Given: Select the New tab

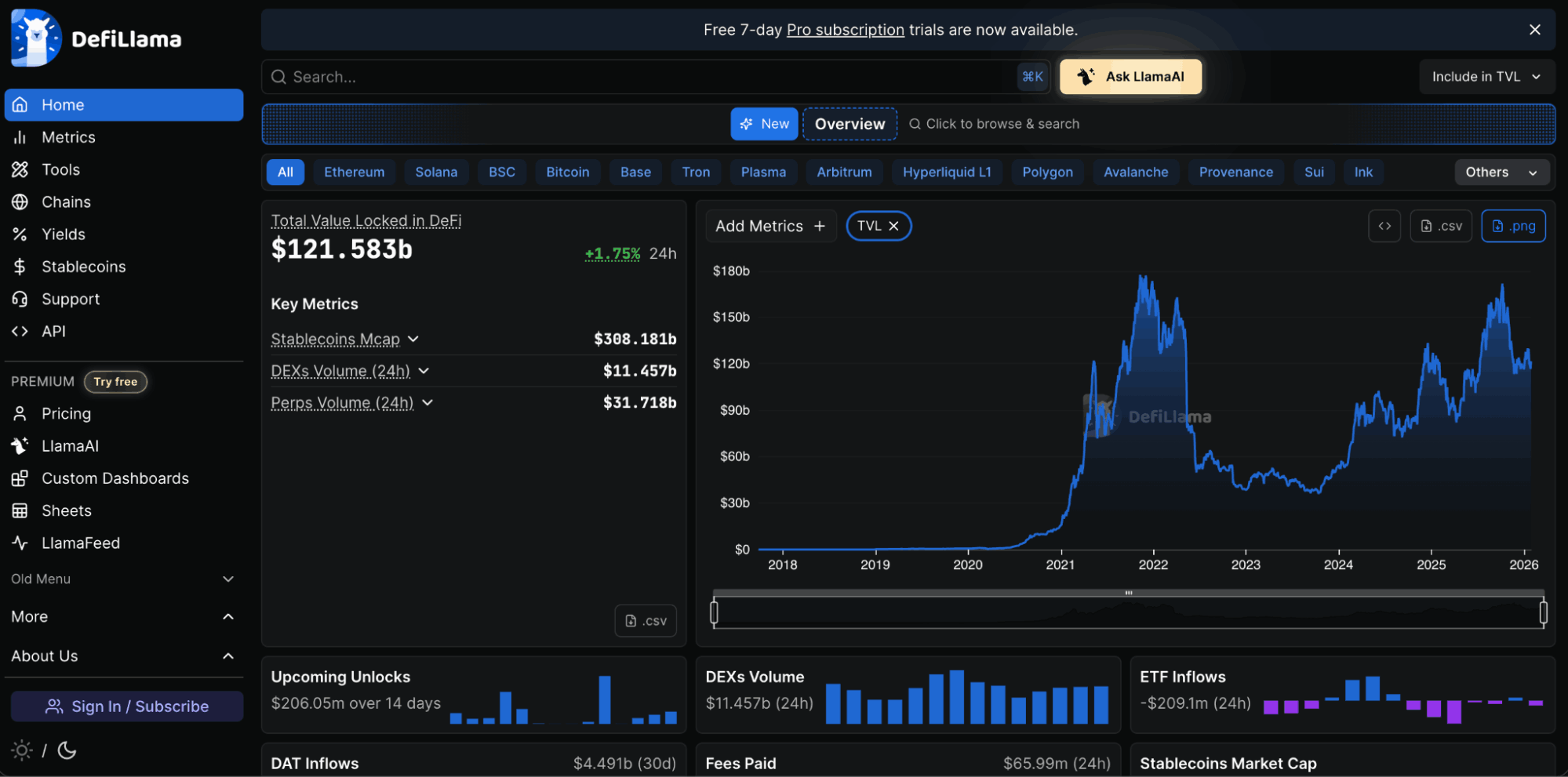Looking at the screenshot, I should point(764,123).
